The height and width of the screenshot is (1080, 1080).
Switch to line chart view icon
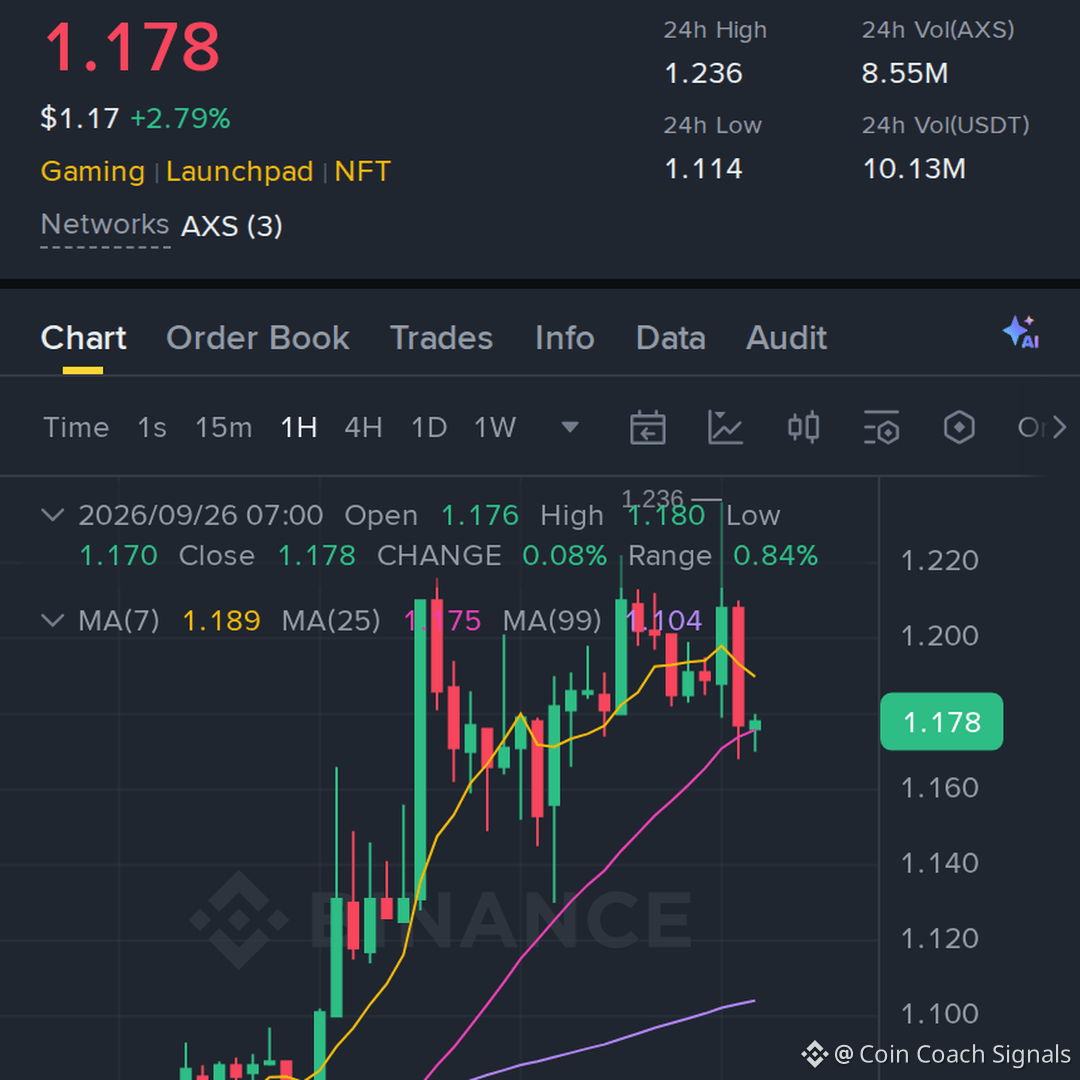click(x=725, y=428)
